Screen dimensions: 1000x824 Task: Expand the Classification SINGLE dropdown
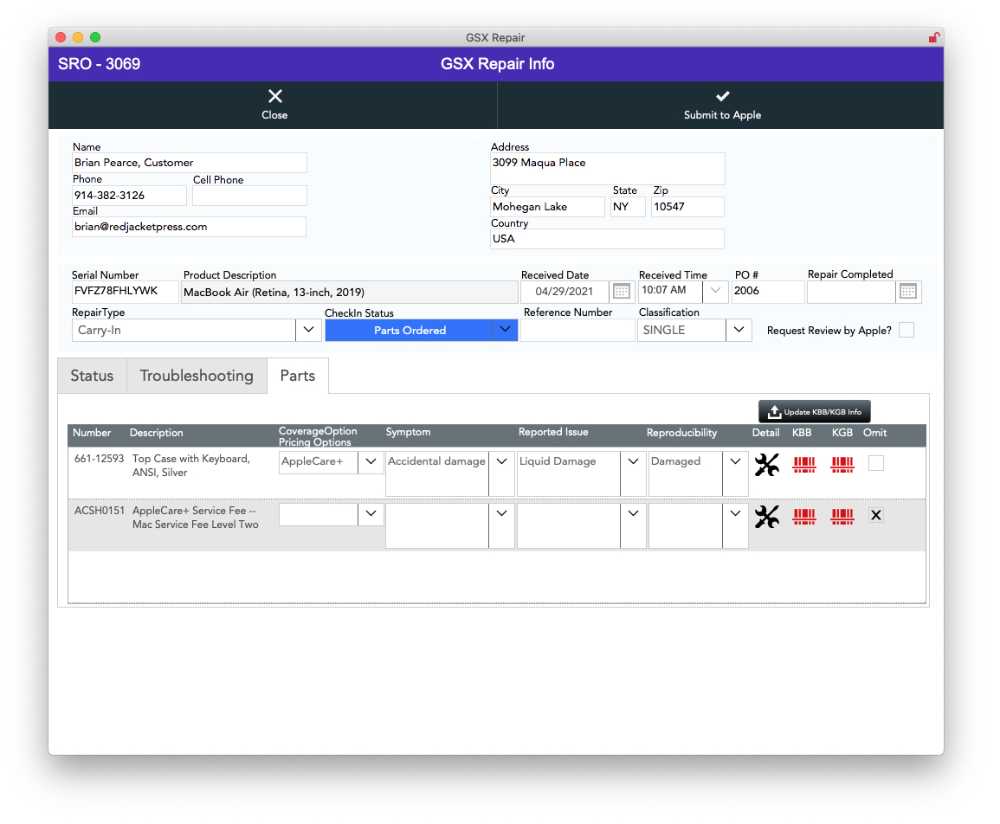click(739, 330)
